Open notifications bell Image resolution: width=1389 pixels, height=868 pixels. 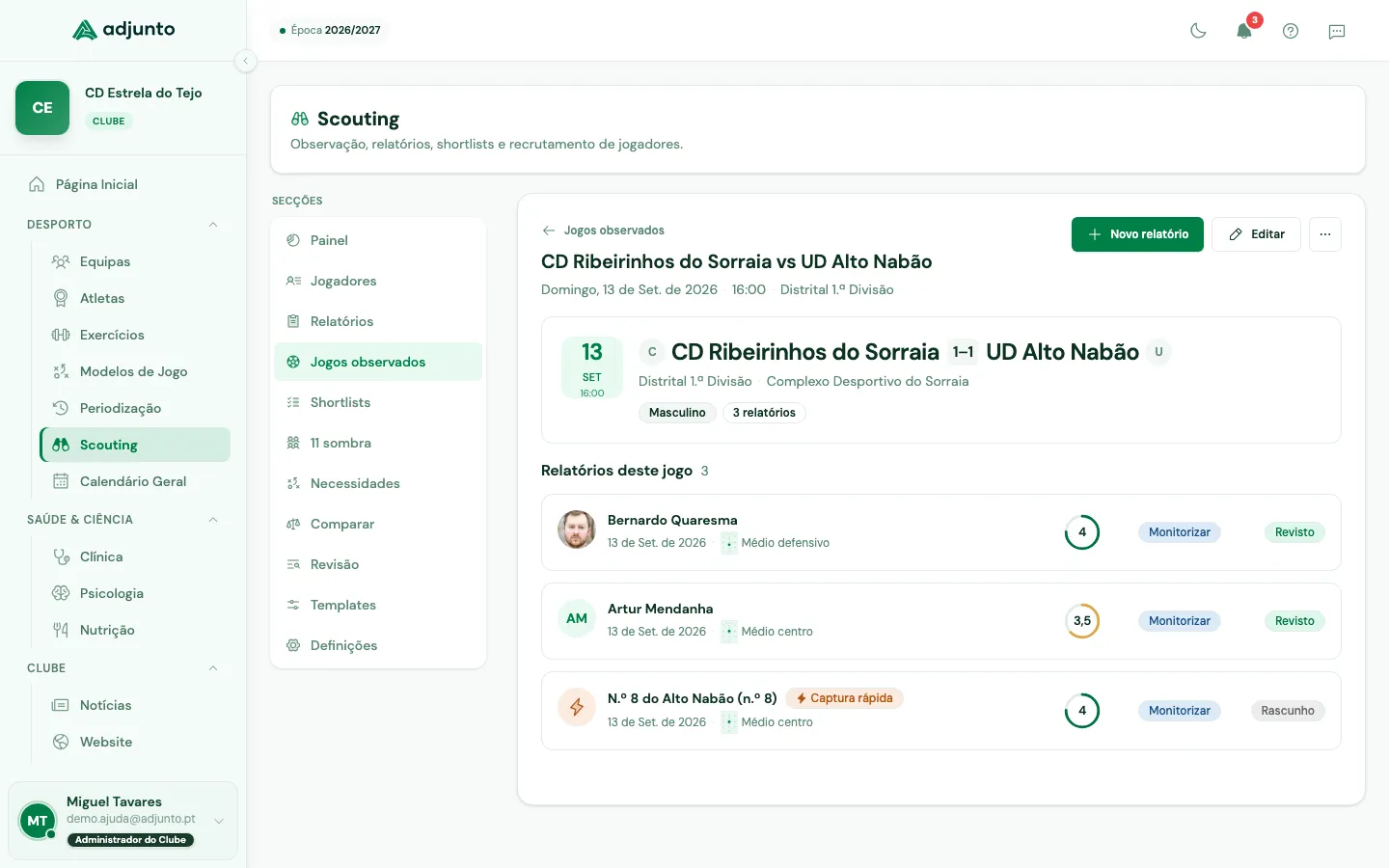pos(1244,31)
